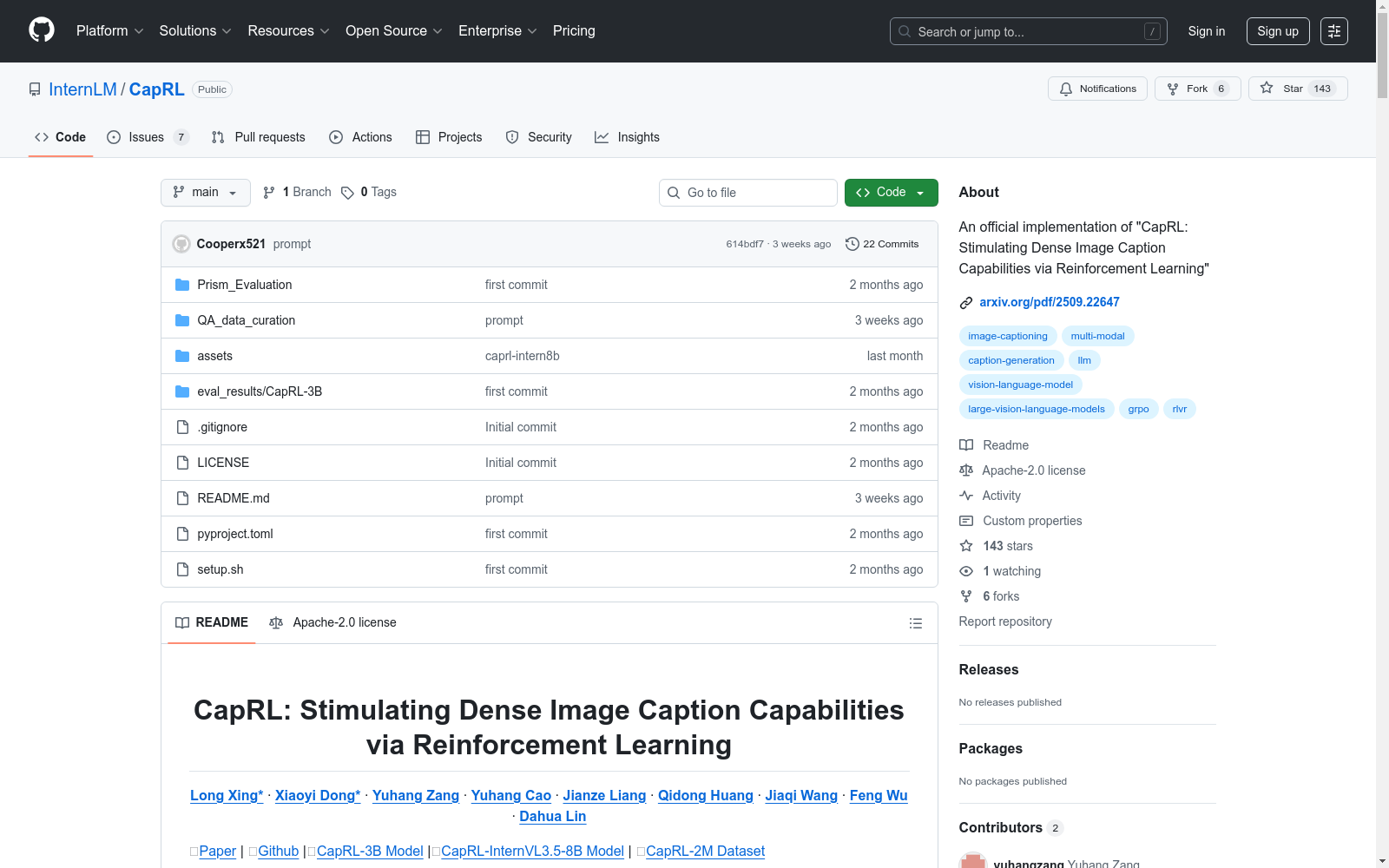The image size is (1389, 868).
Task: Open the README.md file
Action: [234, 498]
